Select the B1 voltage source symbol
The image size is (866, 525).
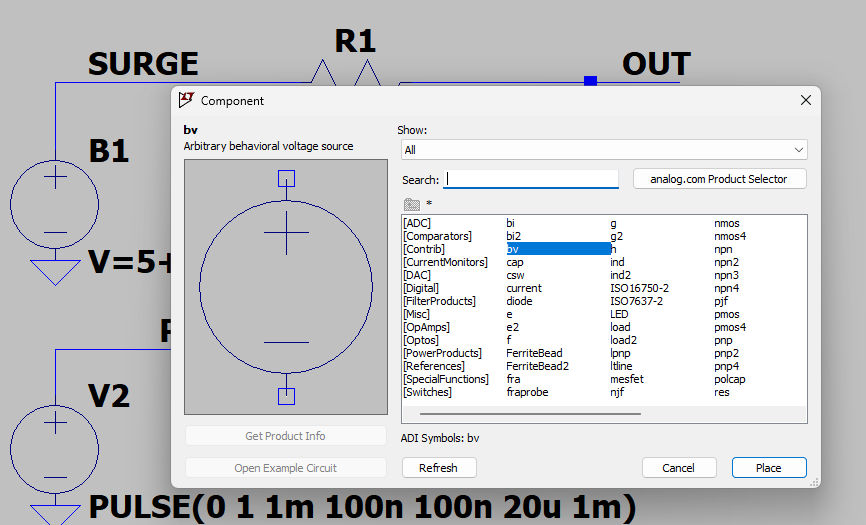[x=55, y=204]
